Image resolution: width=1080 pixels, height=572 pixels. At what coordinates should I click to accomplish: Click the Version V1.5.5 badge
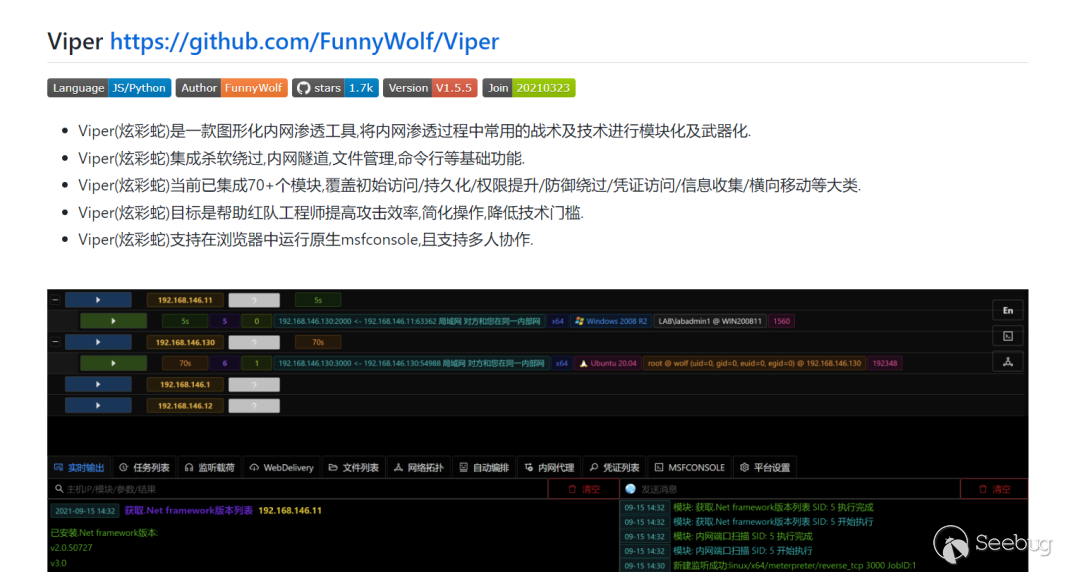(430, 88)
